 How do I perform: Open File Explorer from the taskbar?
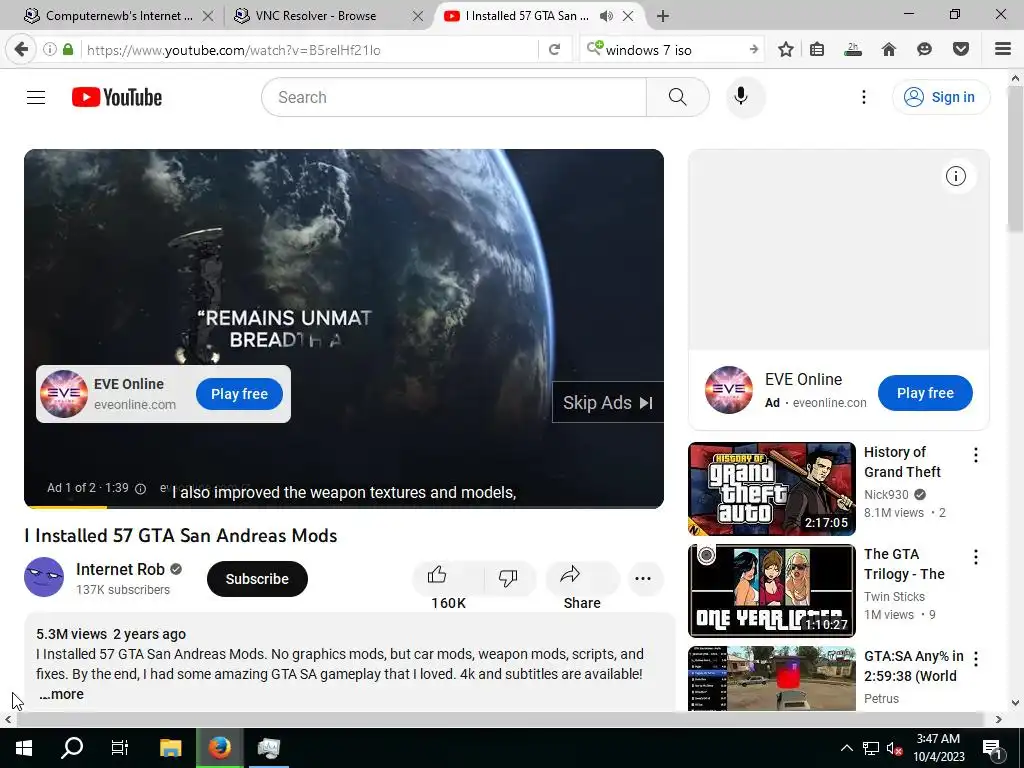[x=170, y=748]
